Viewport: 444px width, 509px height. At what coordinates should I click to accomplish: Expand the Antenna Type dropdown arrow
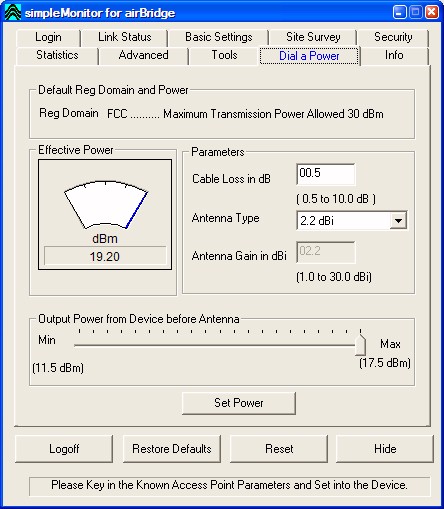pos(398,221)
